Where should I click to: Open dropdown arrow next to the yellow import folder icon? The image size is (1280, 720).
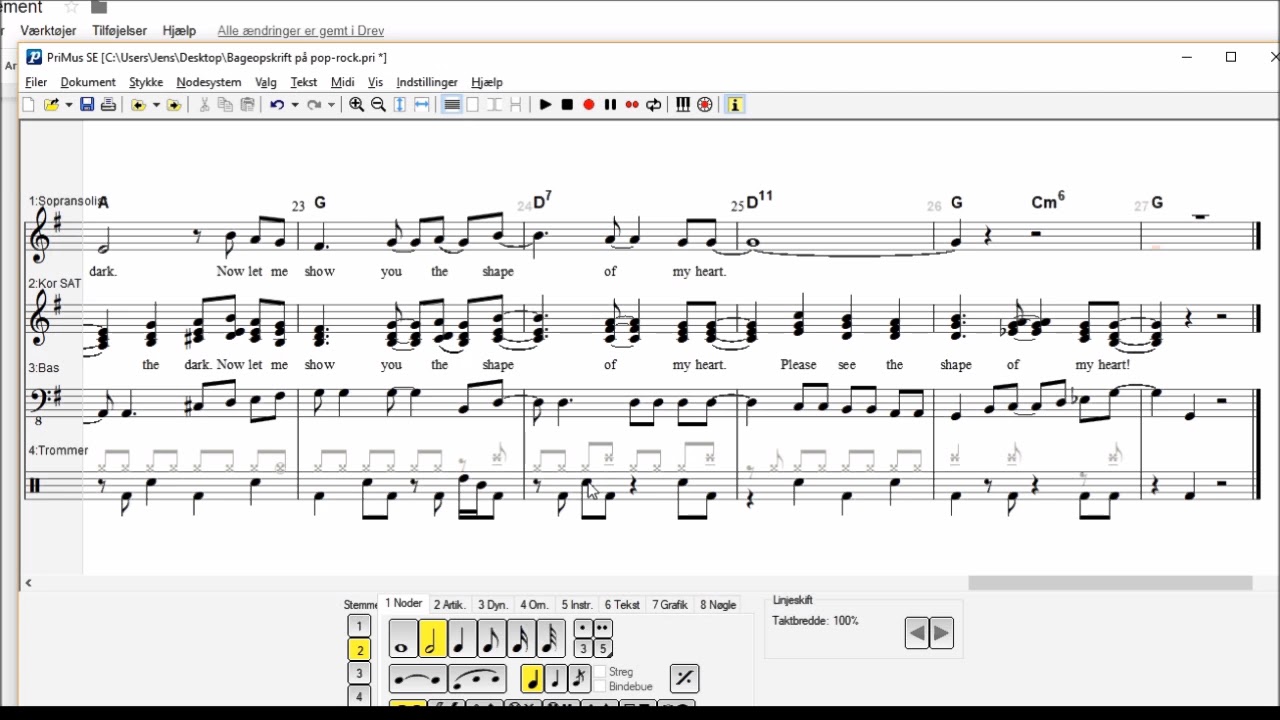156,105
